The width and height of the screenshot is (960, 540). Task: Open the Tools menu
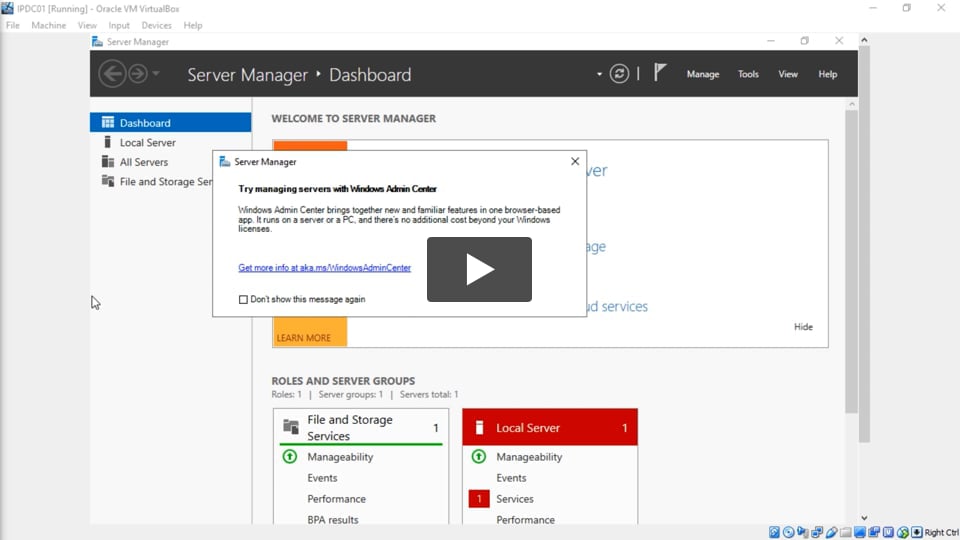748,74
